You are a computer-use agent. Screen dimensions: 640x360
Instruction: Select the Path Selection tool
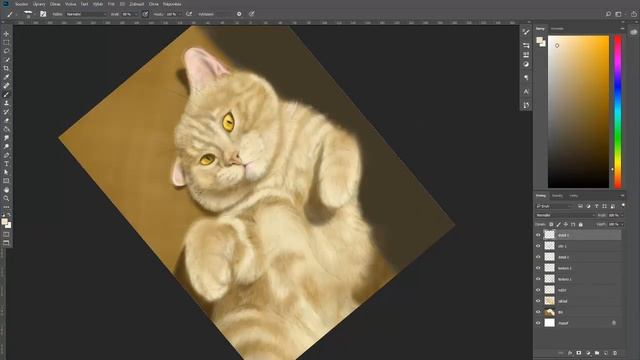pos(6,172)
